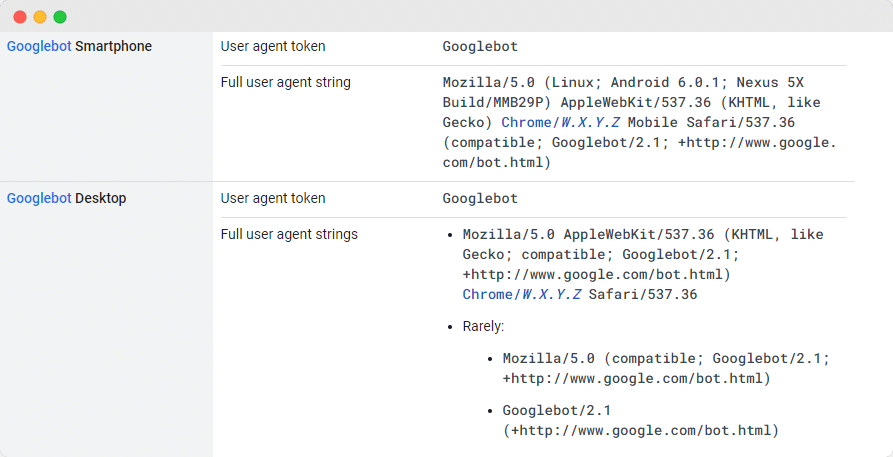Click the Full user agent string label
This screenshot has height=457, width=893.
285,82
